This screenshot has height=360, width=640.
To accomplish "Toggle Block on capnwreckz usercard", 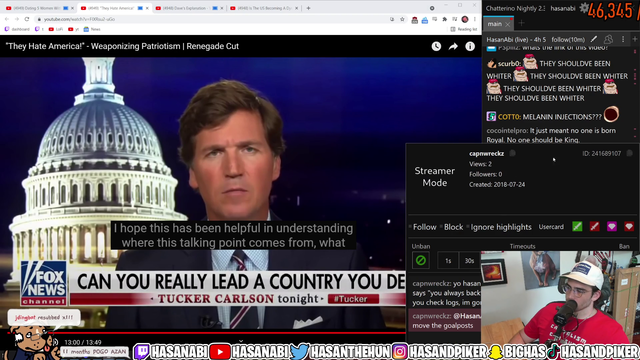I will click(451, 227).
